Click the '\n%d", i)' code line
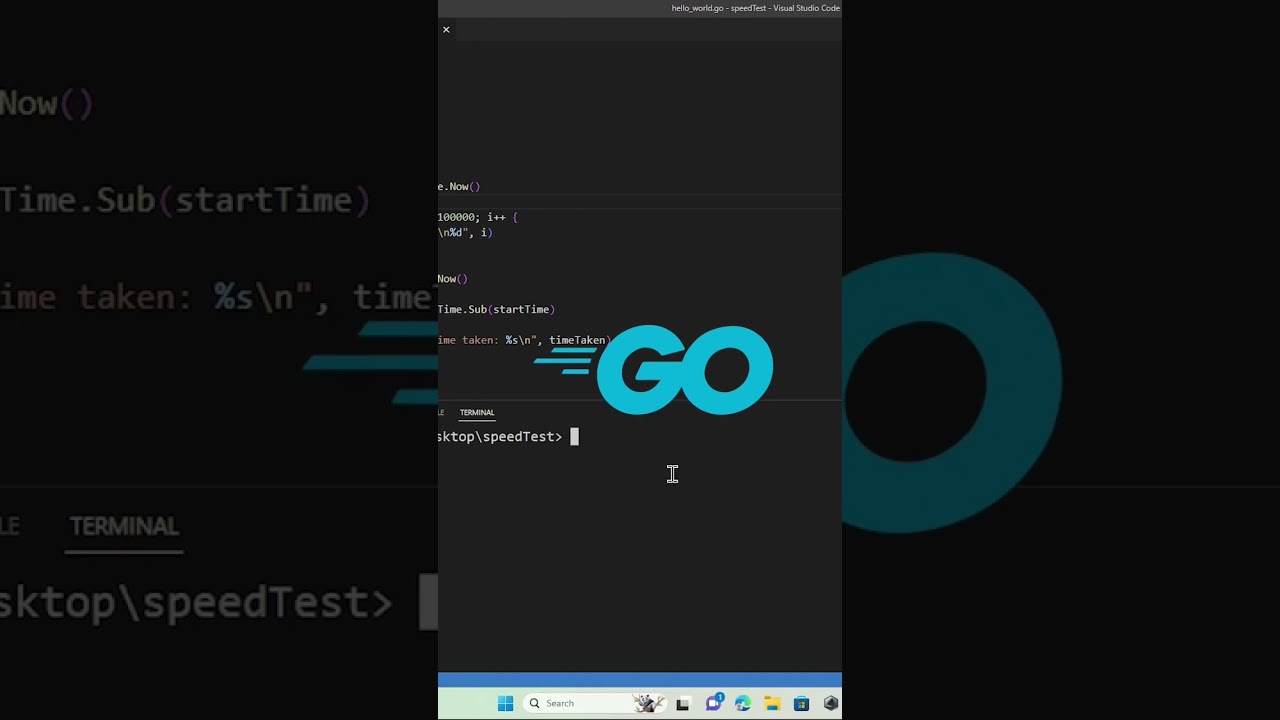 (x=465, y=232)
